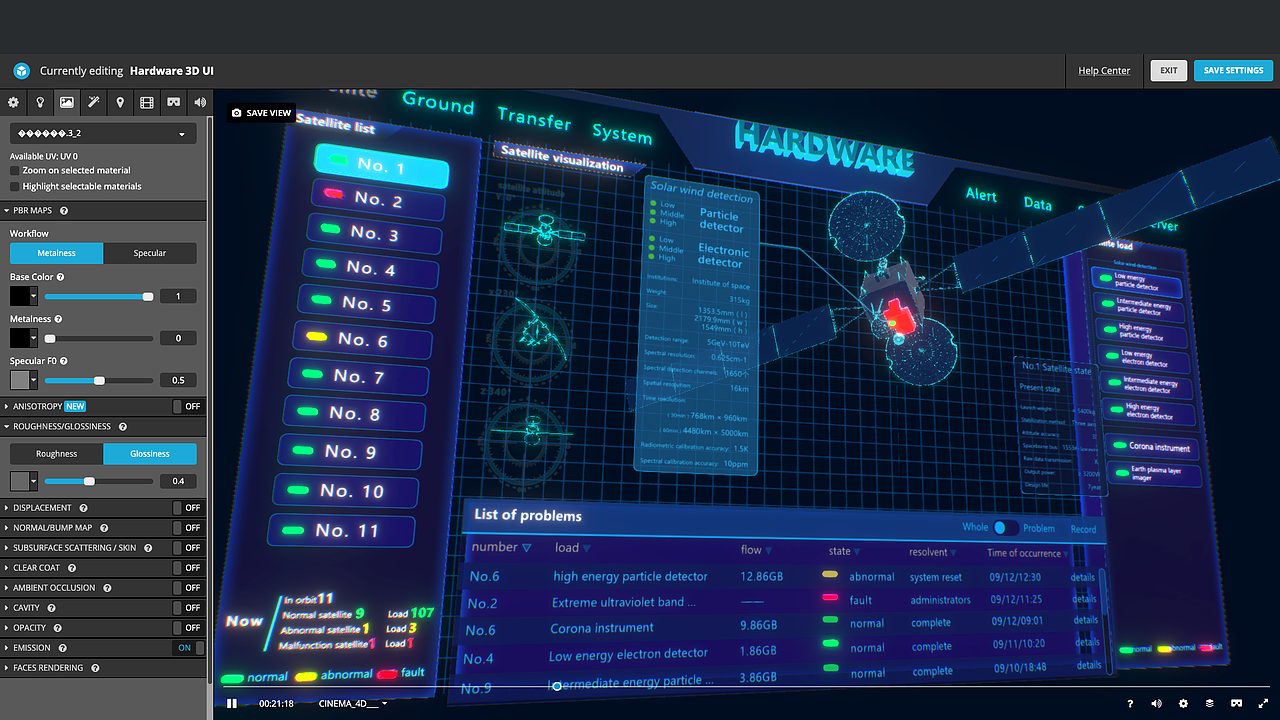
Task: Select the Metalness workflow tab
Action: (57, 253)
